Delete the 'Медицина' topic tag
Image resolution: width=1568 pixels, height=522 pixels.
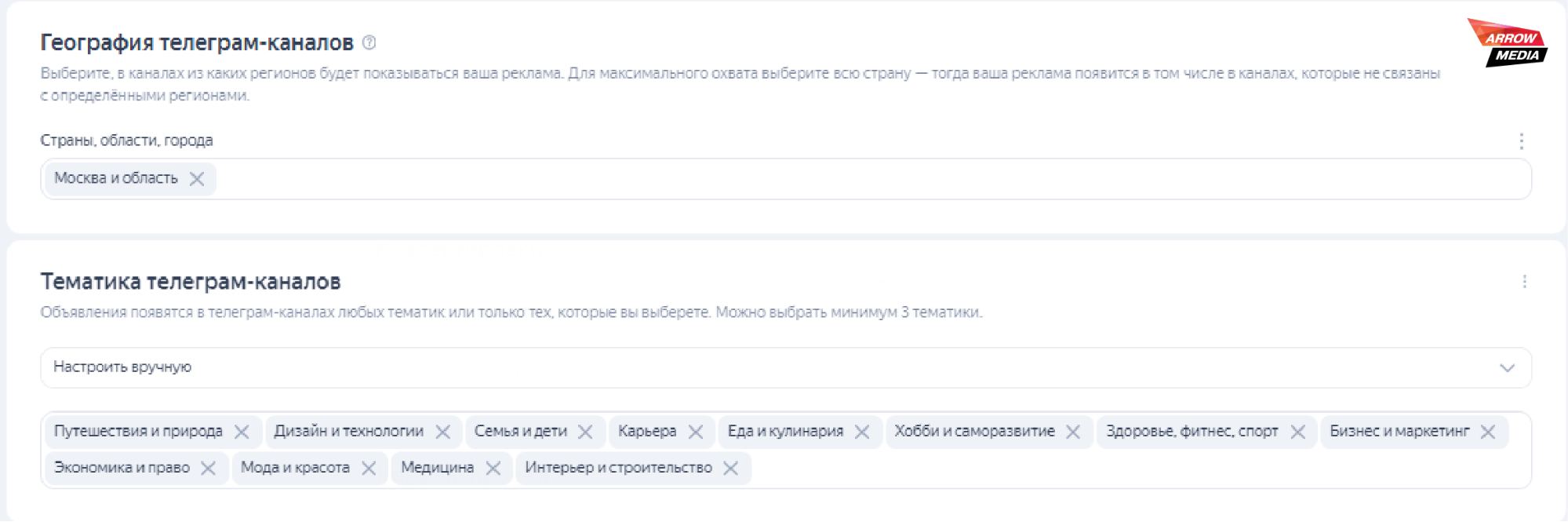[x=493, y=468]
